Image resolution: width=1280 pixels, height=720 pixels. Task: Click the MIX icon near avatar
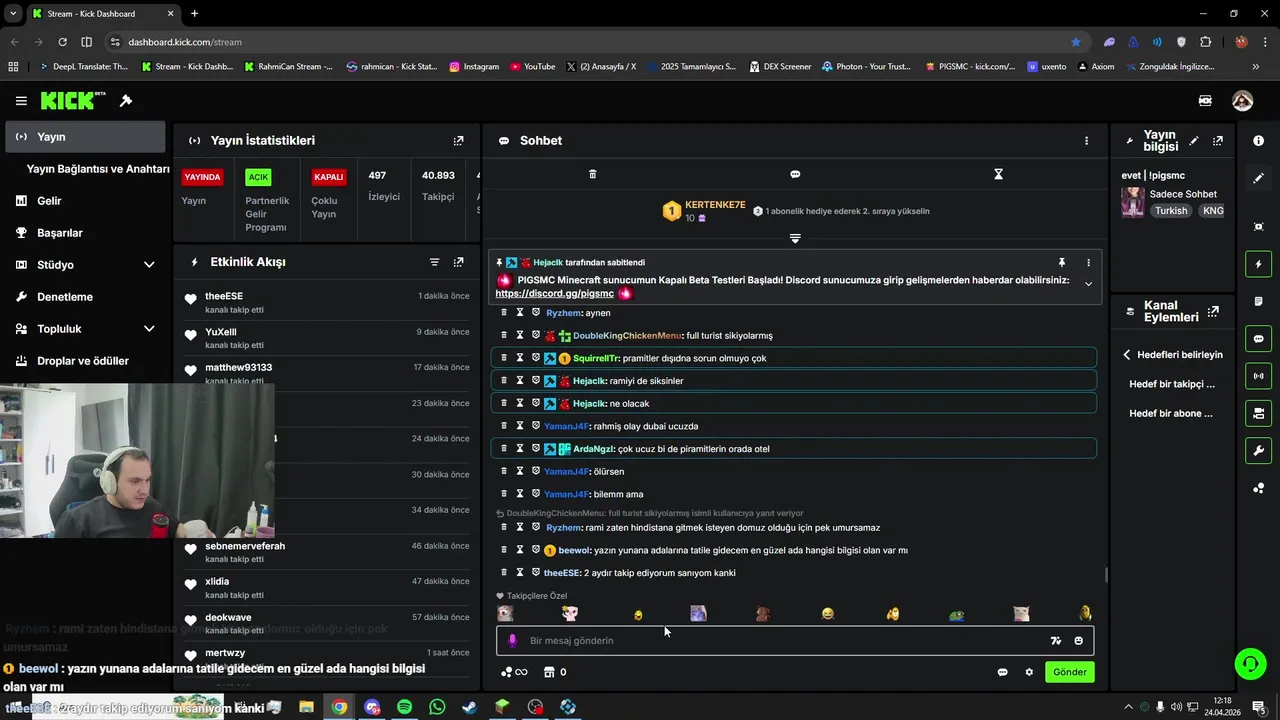[1205, 101]
